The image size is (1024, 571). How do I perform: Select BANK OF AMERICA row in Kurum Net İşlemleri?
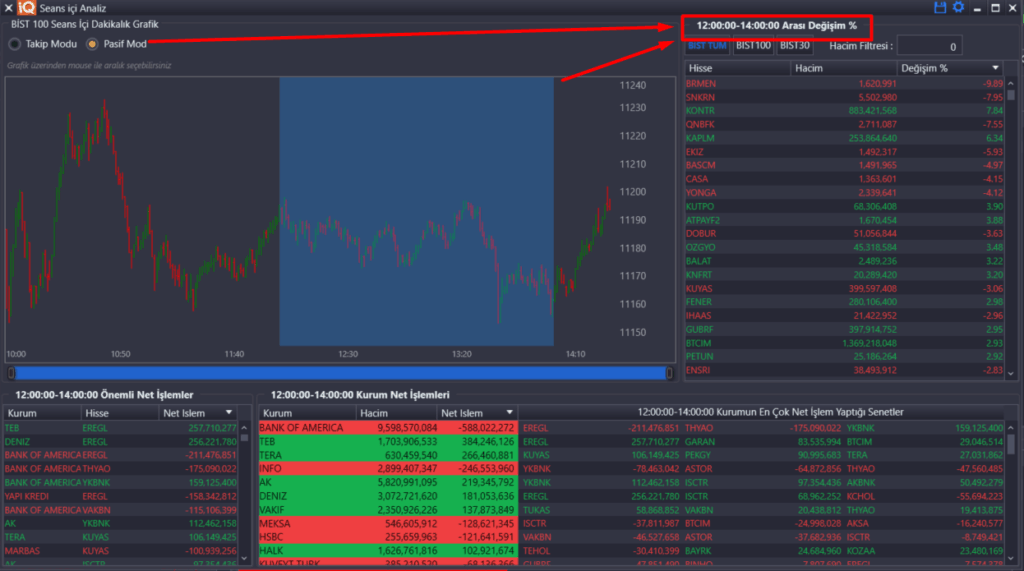pyautogui.click(x=389, y=428)
